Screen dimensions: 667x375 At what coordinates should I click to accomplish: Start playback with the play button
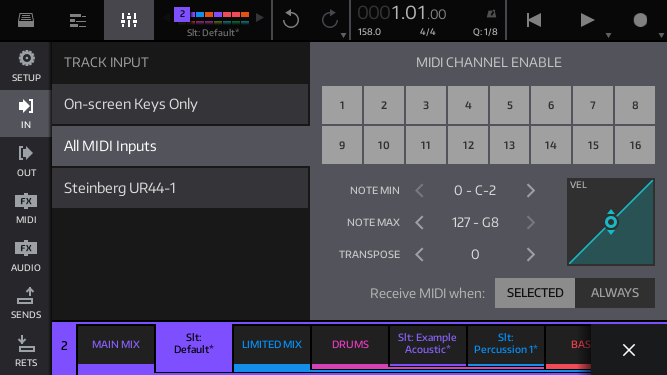coord(587,20)
